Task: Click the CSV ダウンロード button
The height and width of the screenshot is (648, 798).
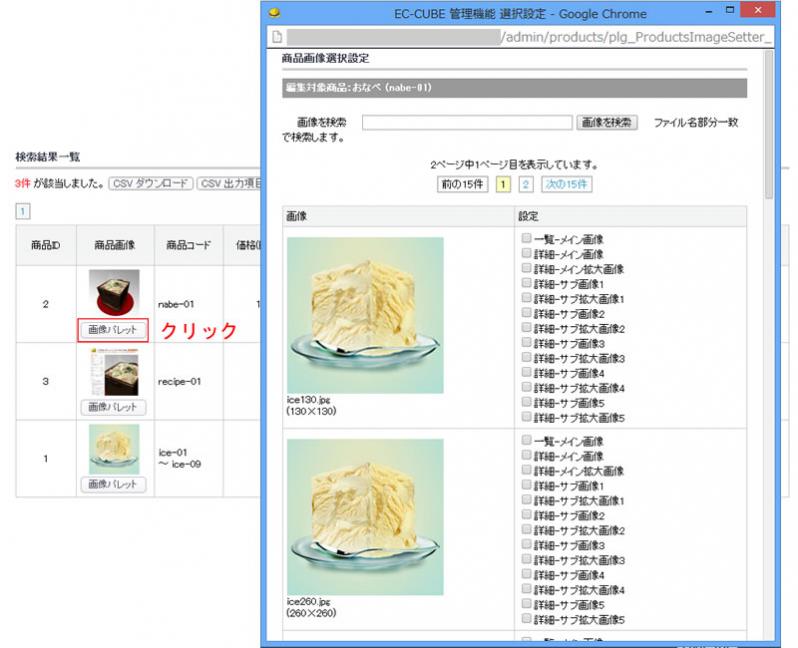Action: pyautogui.click(x=151, y=183)
